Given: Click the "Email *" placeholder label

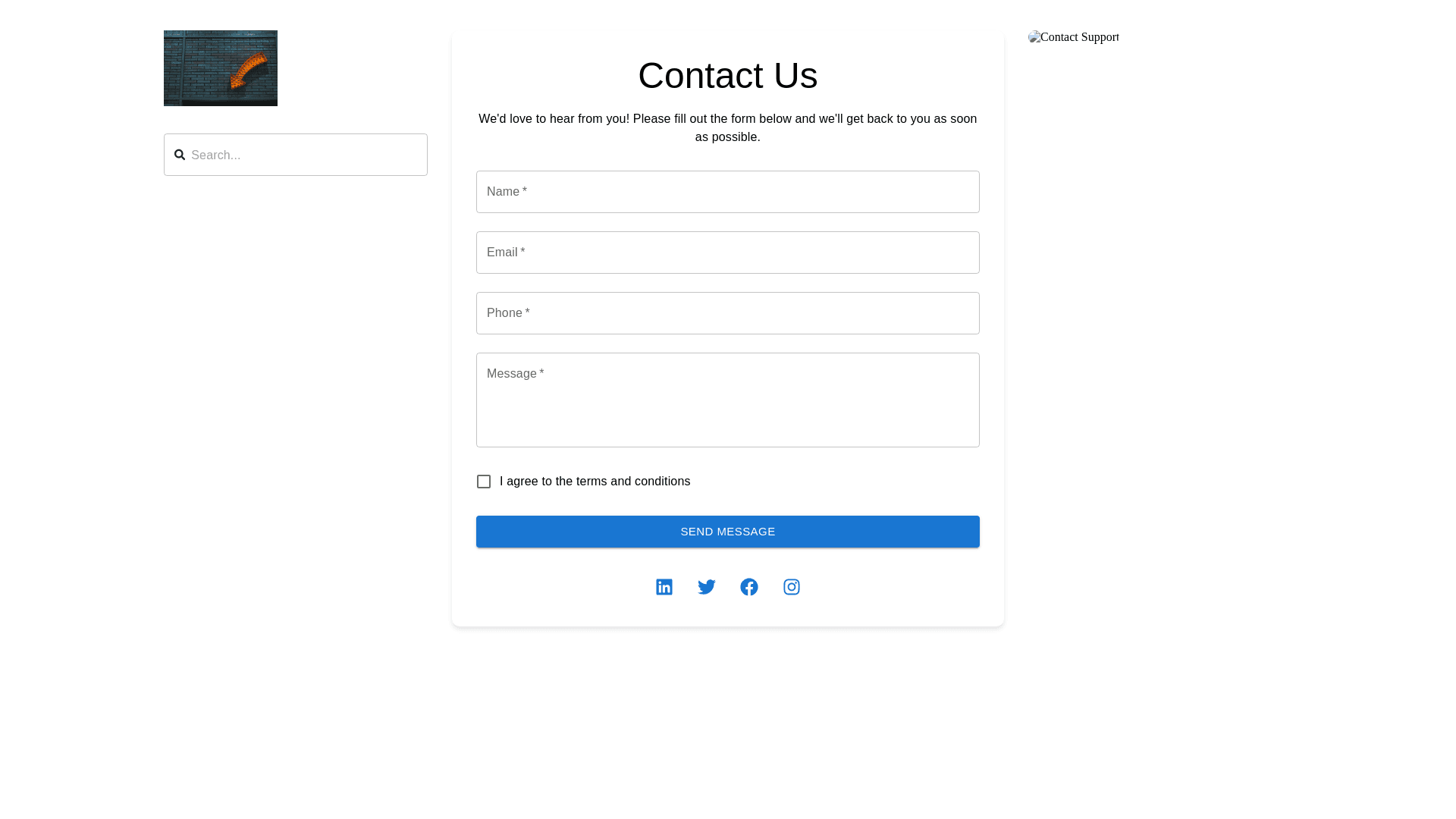Looking at the screenshot, I should pyautogui.click(x=506, y=253).
